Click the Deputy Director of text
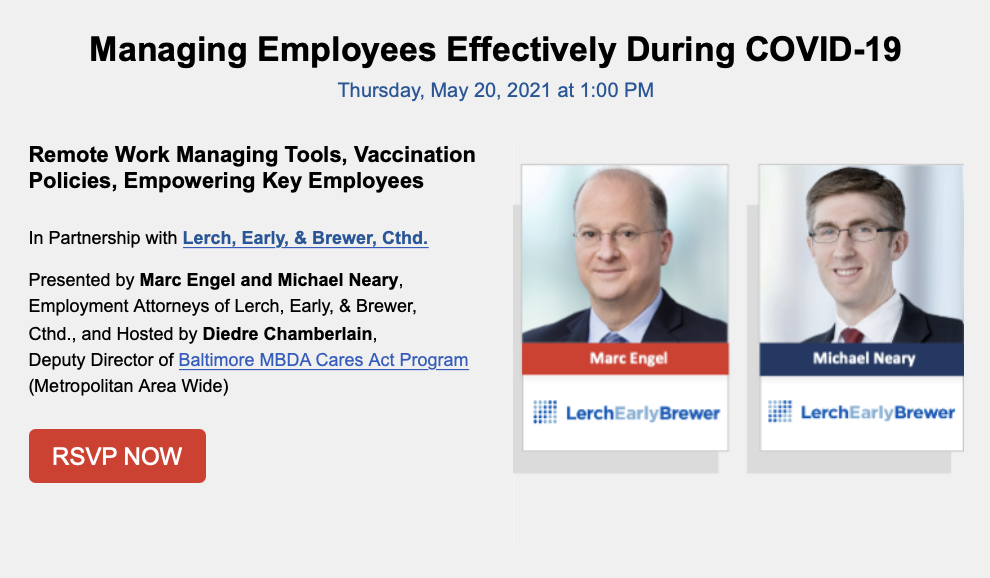 coord(101,360)
